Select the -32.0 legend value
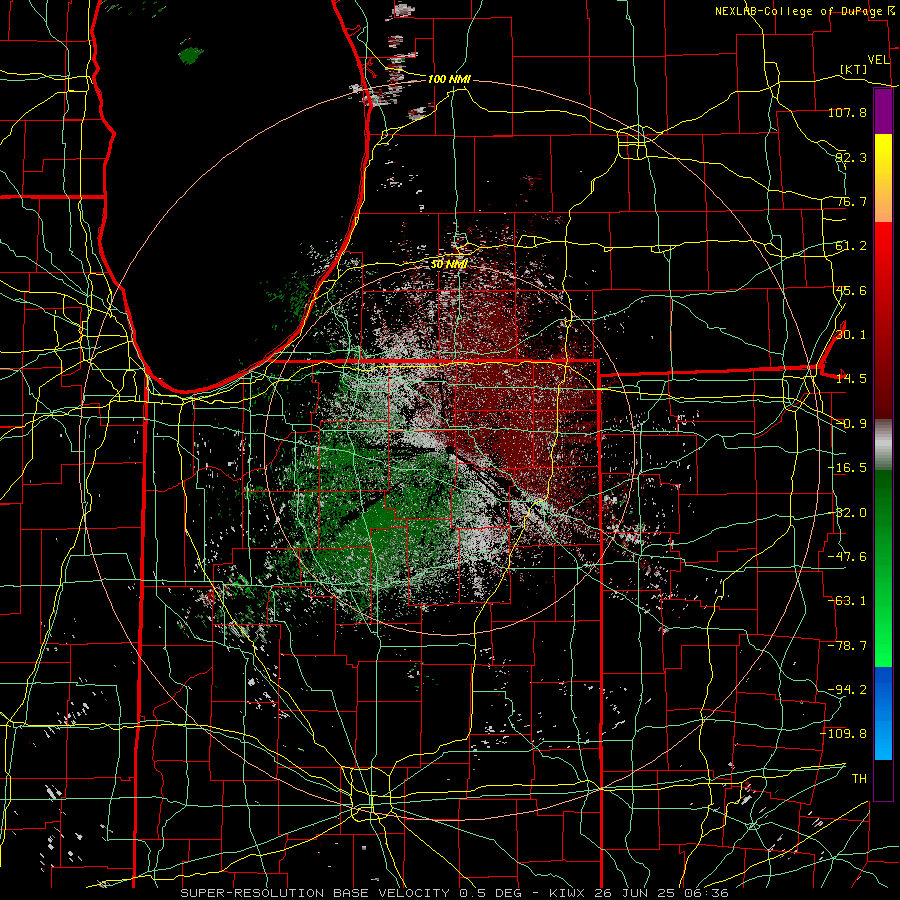 (847, 513)
